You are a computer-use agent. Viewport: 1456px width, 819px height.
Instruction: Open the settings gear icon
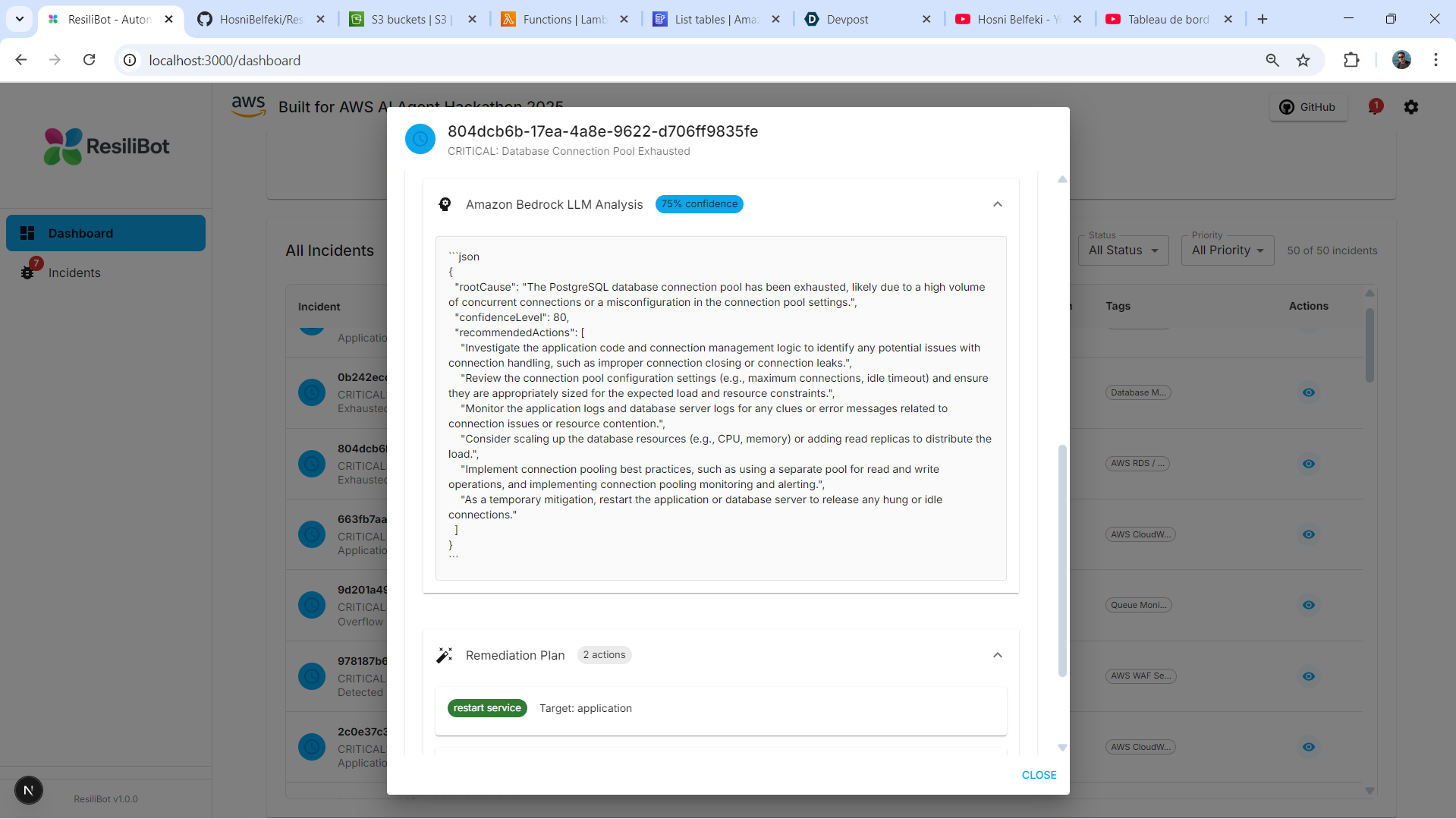(x=1411, y=107)
